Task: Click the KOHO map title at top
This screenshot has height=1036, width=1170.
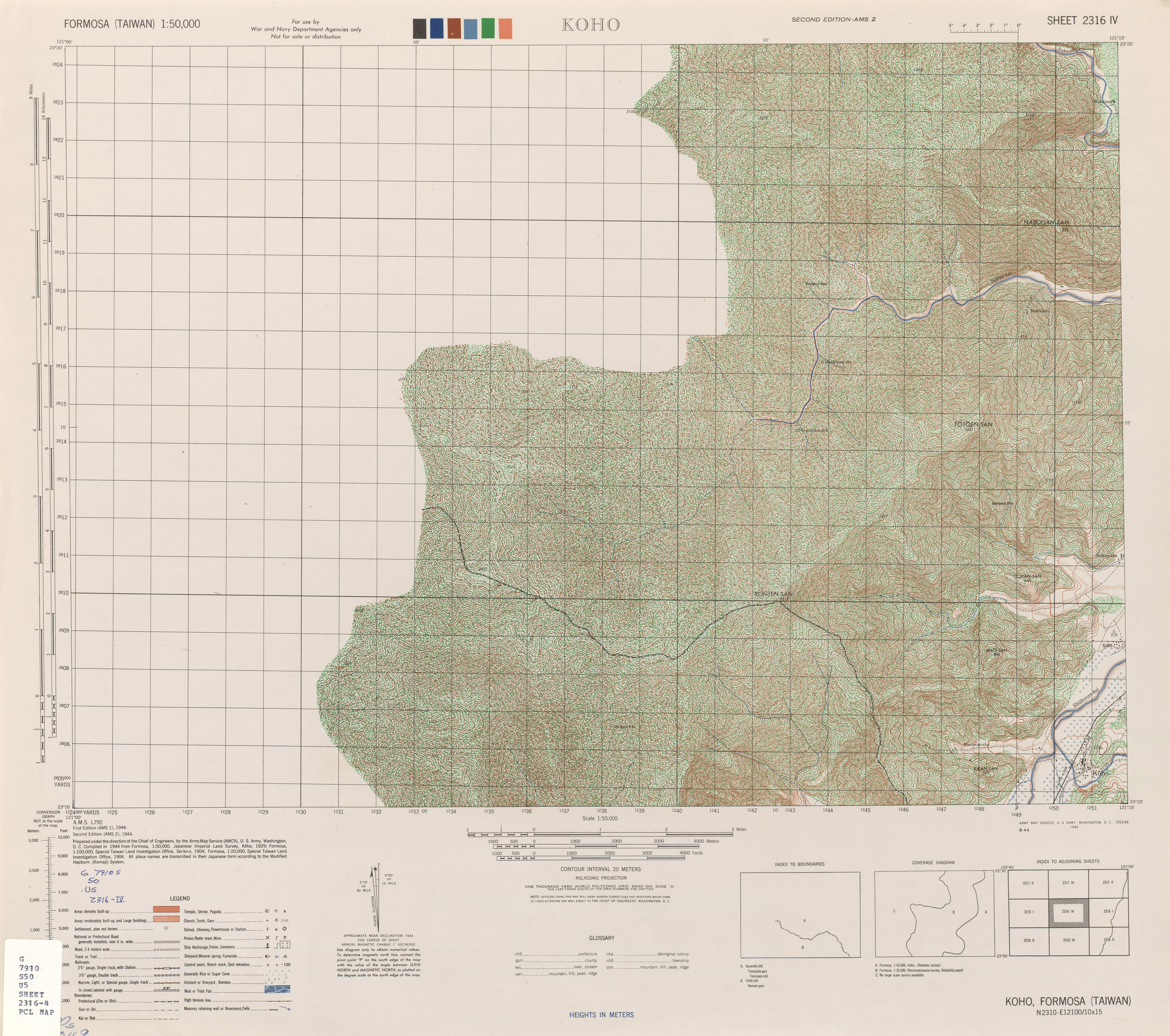Action: tap(590, 25)
